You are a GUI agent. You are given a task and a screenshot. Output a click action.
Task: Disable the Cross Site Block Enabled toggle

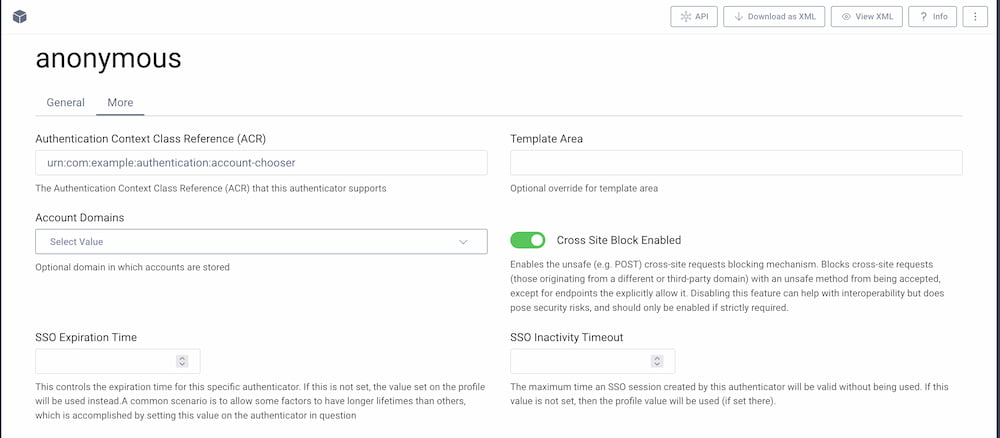(528, 240)
